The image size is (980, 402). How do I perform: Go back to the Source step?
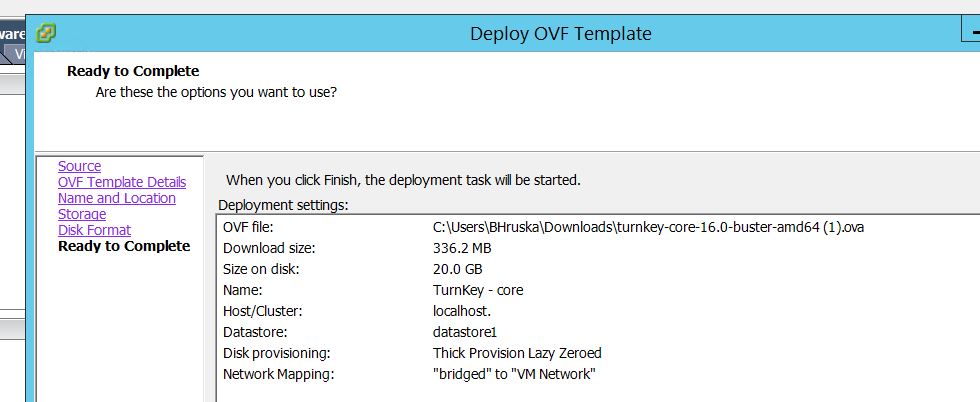tap(79, 166)
